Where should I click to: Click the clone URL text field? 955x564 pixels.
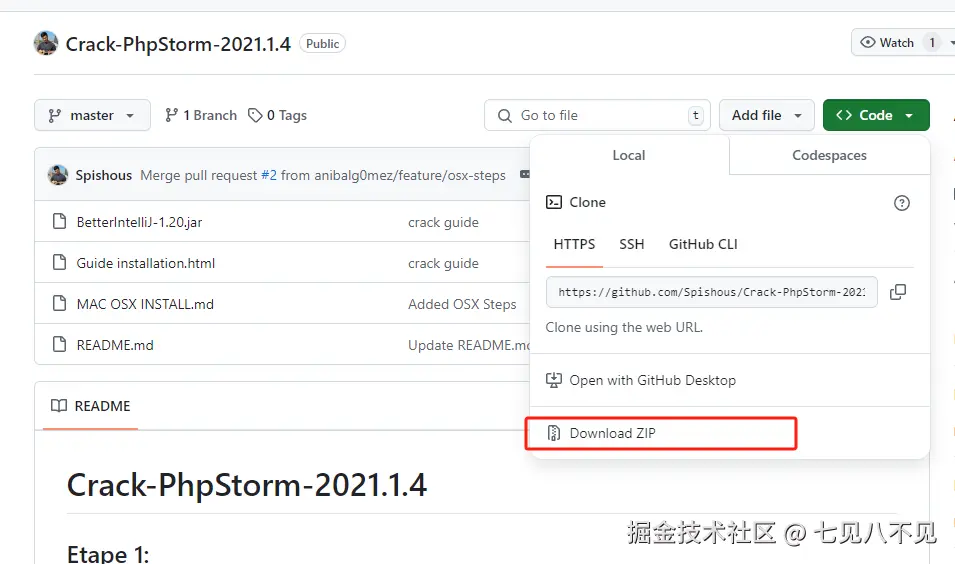[x=711, y=292]
